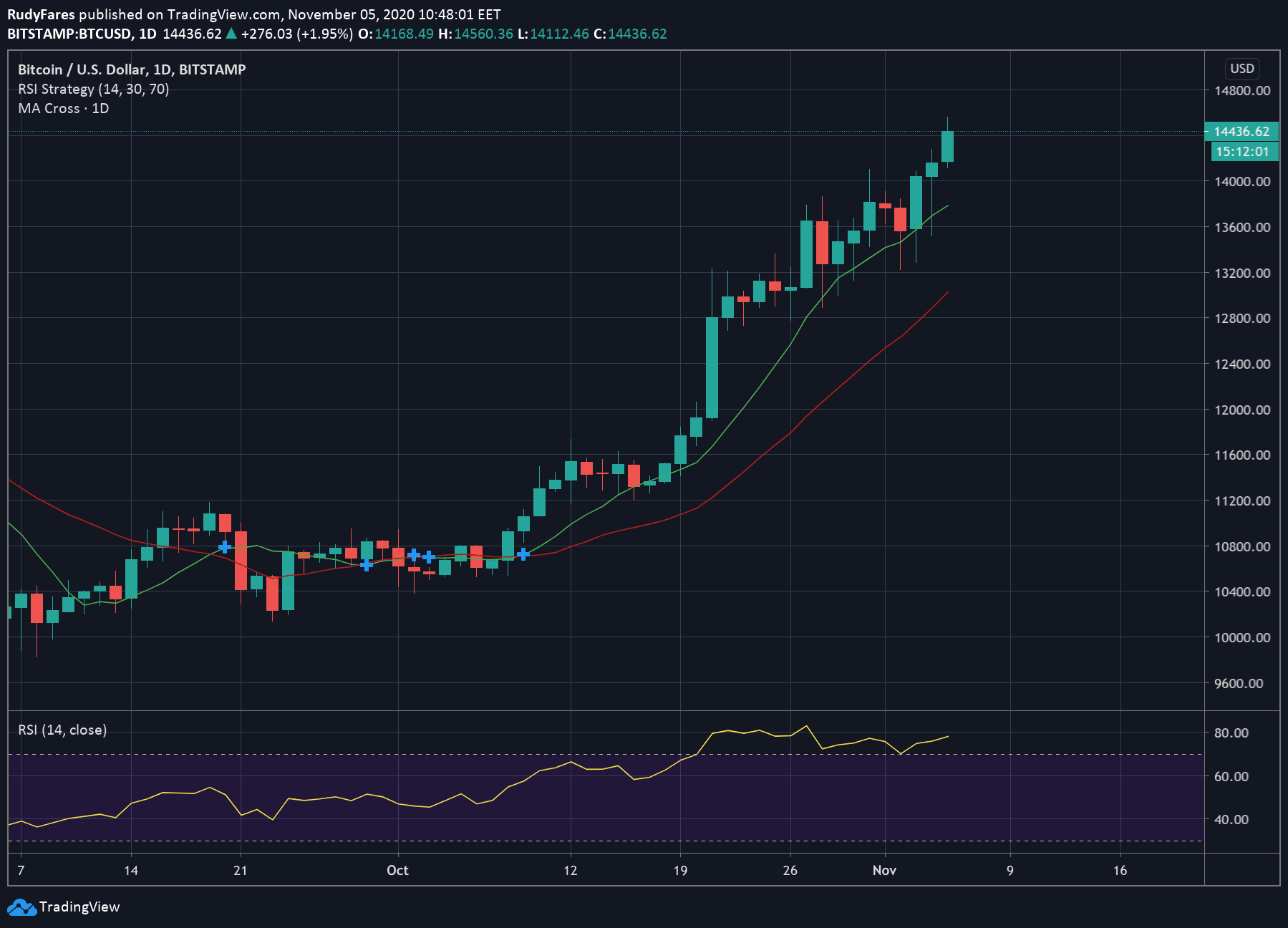
Task: Click the BITSTAMP:BTCUSD symbol in header
Action: (x=69, y=34)
